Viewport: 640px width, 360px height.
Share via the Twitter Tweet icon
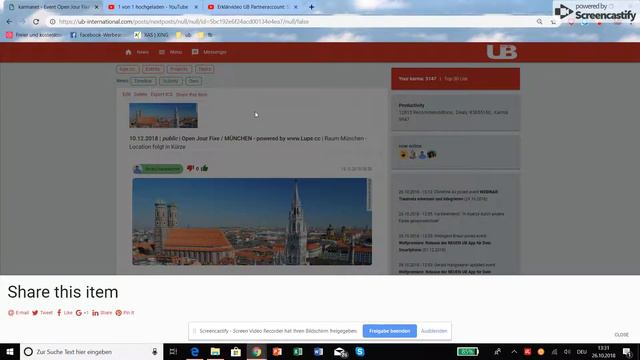coord(42,313)
